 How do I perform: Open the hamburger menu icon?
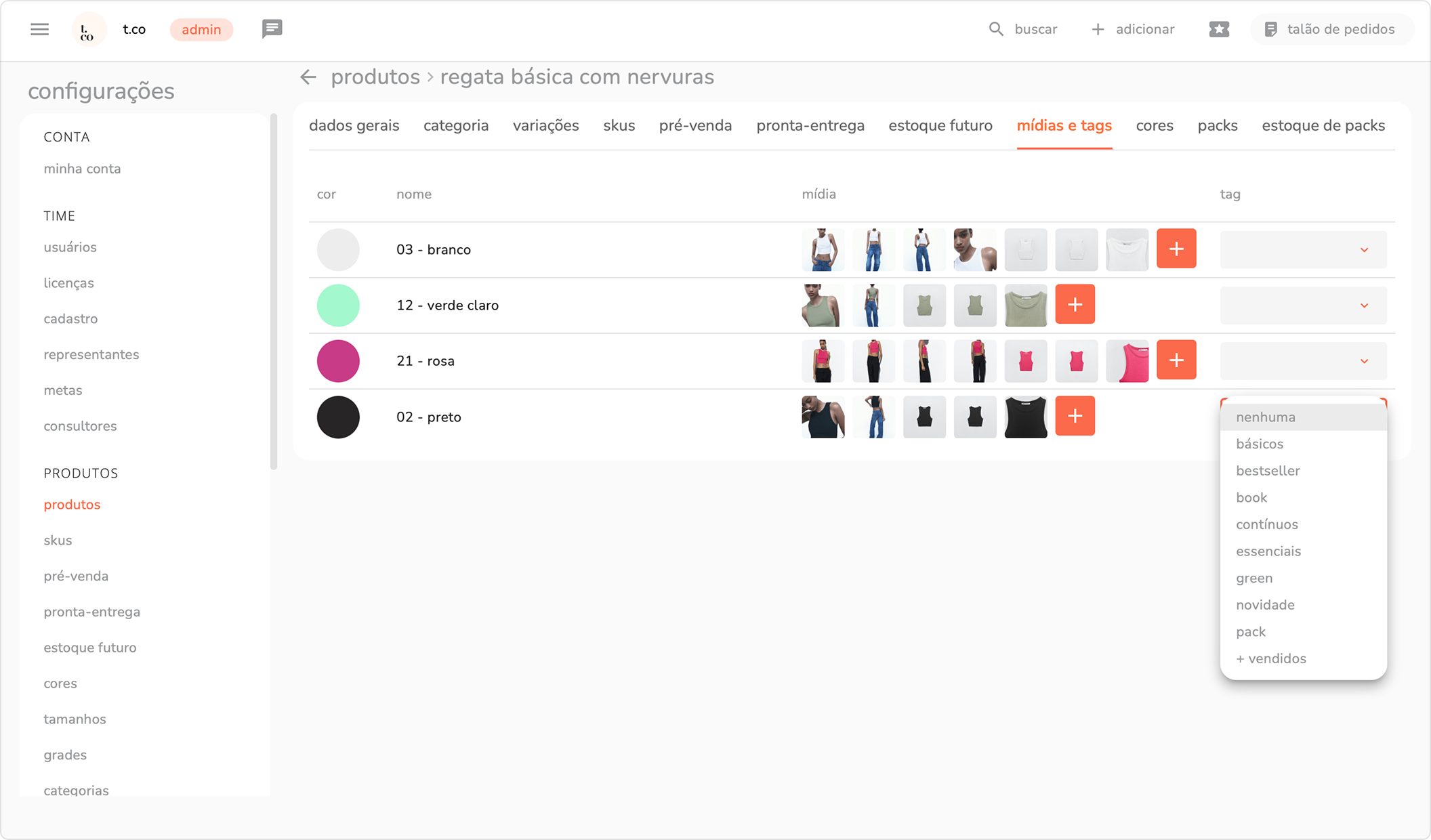pos(39,29)
